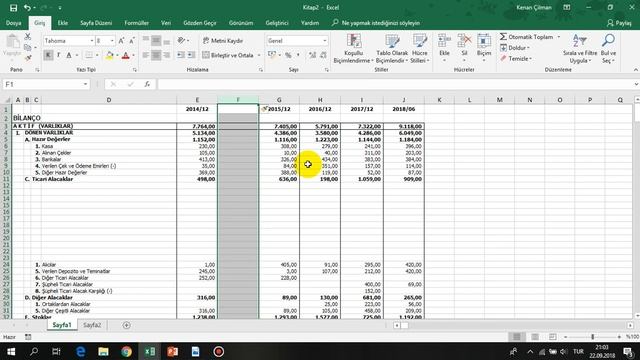Click Otomatik Toplam sum button
This screenshot has height=360, width=640.
point(526,37)
